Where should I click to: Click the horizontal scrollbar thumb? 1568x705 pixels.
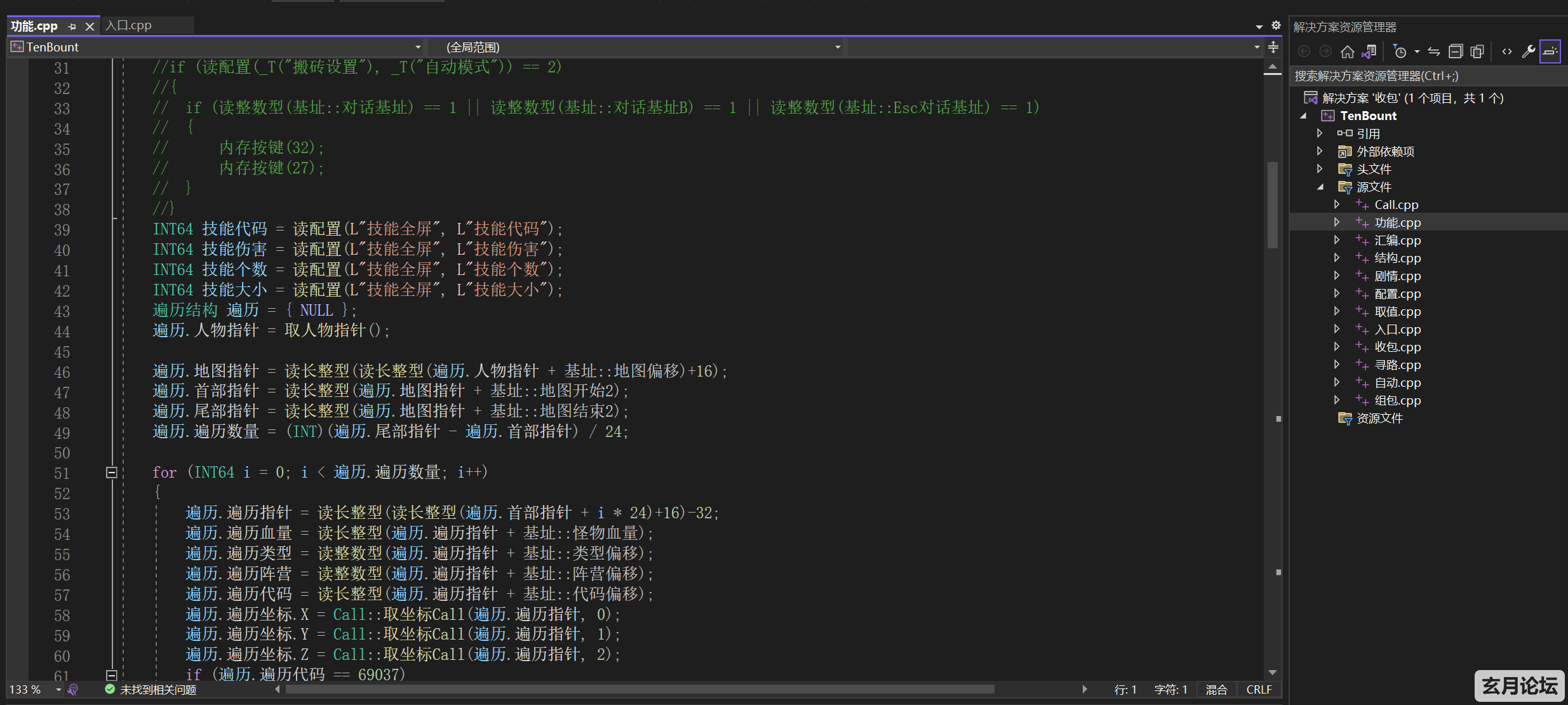click(639, 689)
